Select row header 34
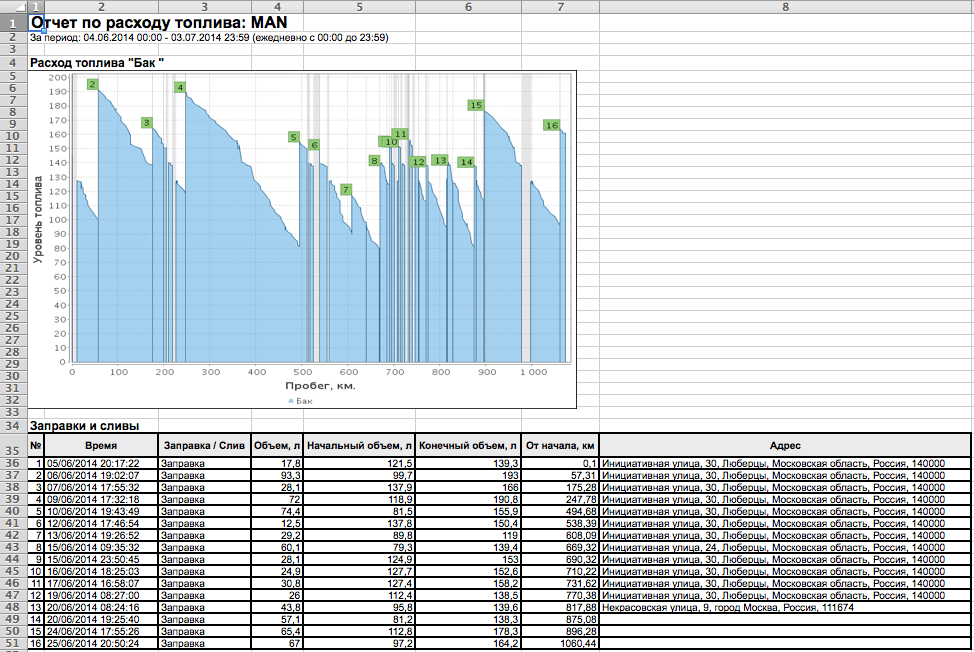The image size is (974, 652). coord(13,426)
